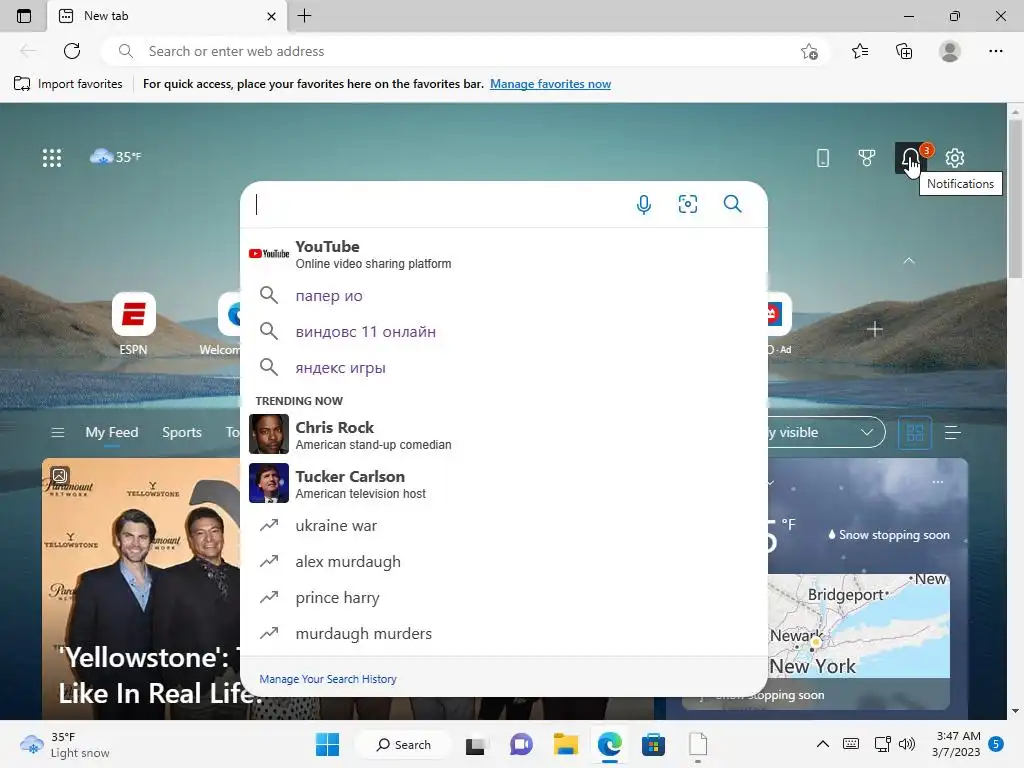Collapse quick links with chevron up
Image resolution: width=1024 pixels, height=768 pixels.
point(908,261)
